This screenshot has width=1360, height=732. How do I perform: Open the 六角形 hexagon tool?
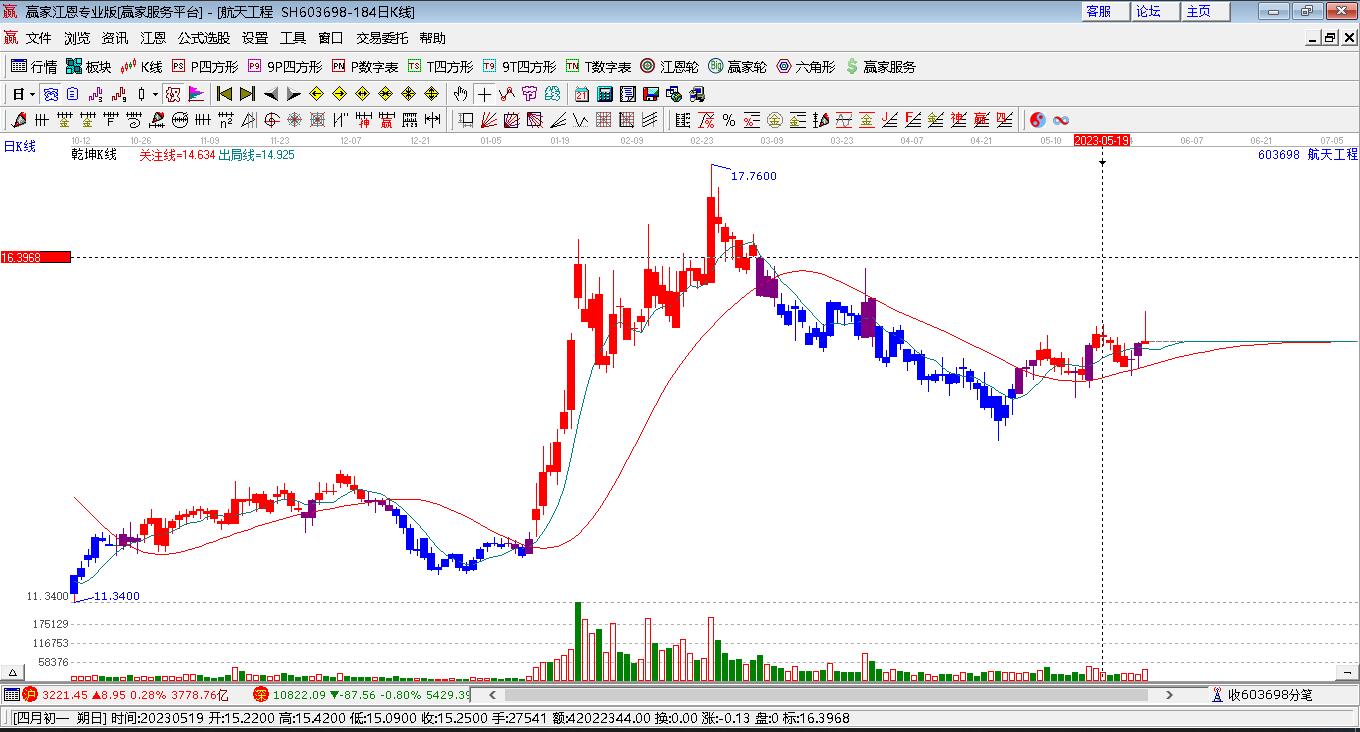806,67
